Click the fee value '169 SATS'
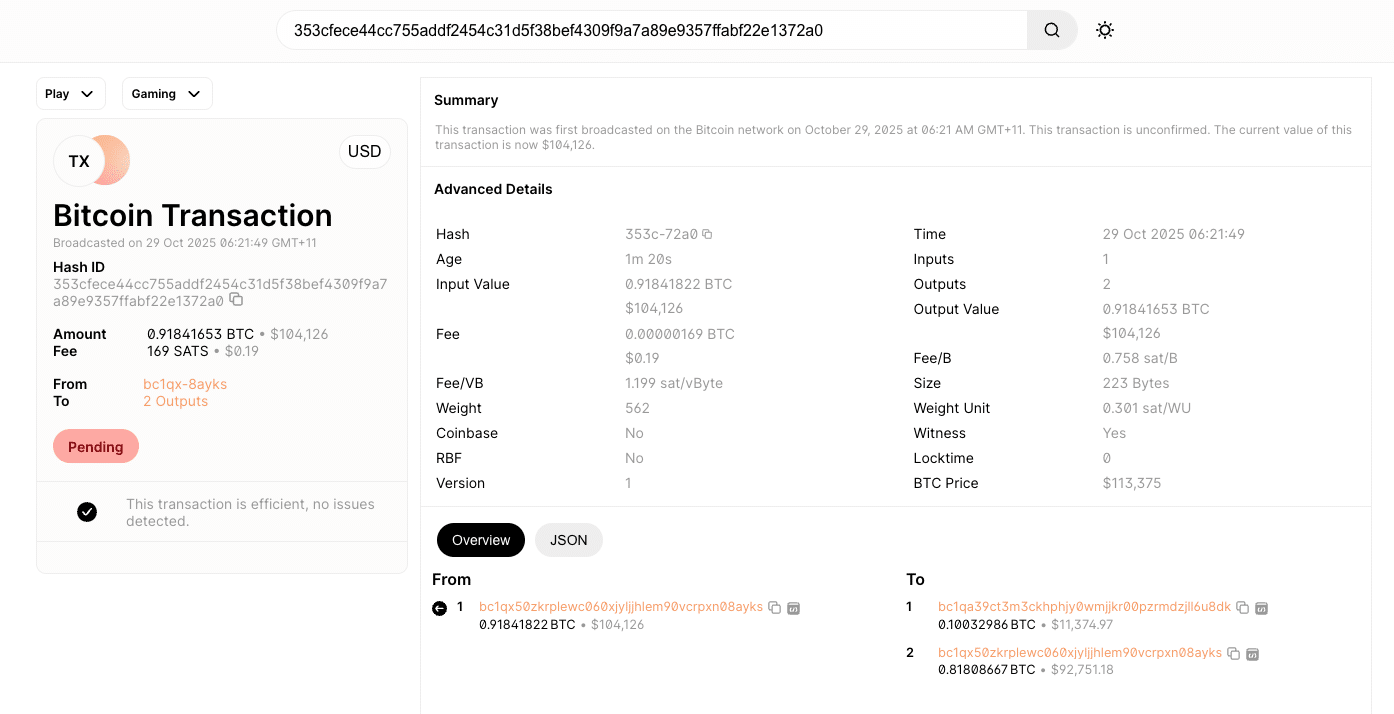 178,351
